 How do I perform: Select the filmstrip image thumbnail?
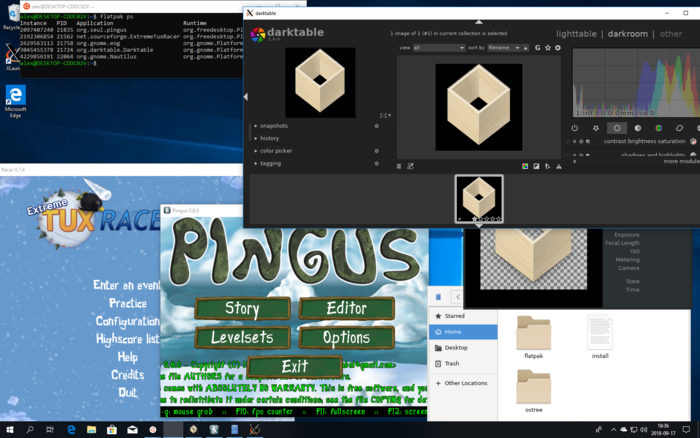click(x=478, y=197)
